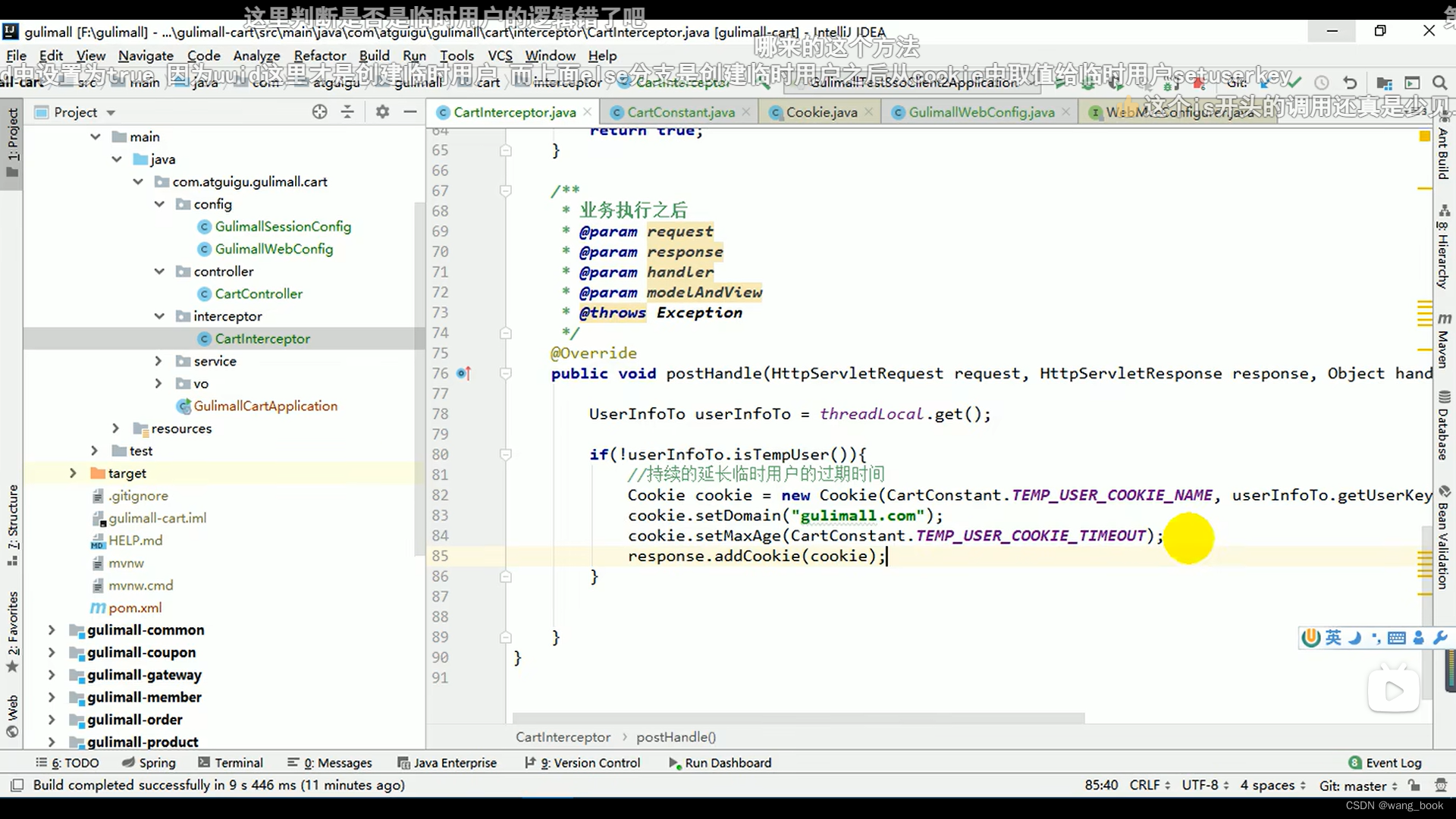Viewport: 1456px width, 819px height.
Task: Open the Analyze menu
Action: 256,55
